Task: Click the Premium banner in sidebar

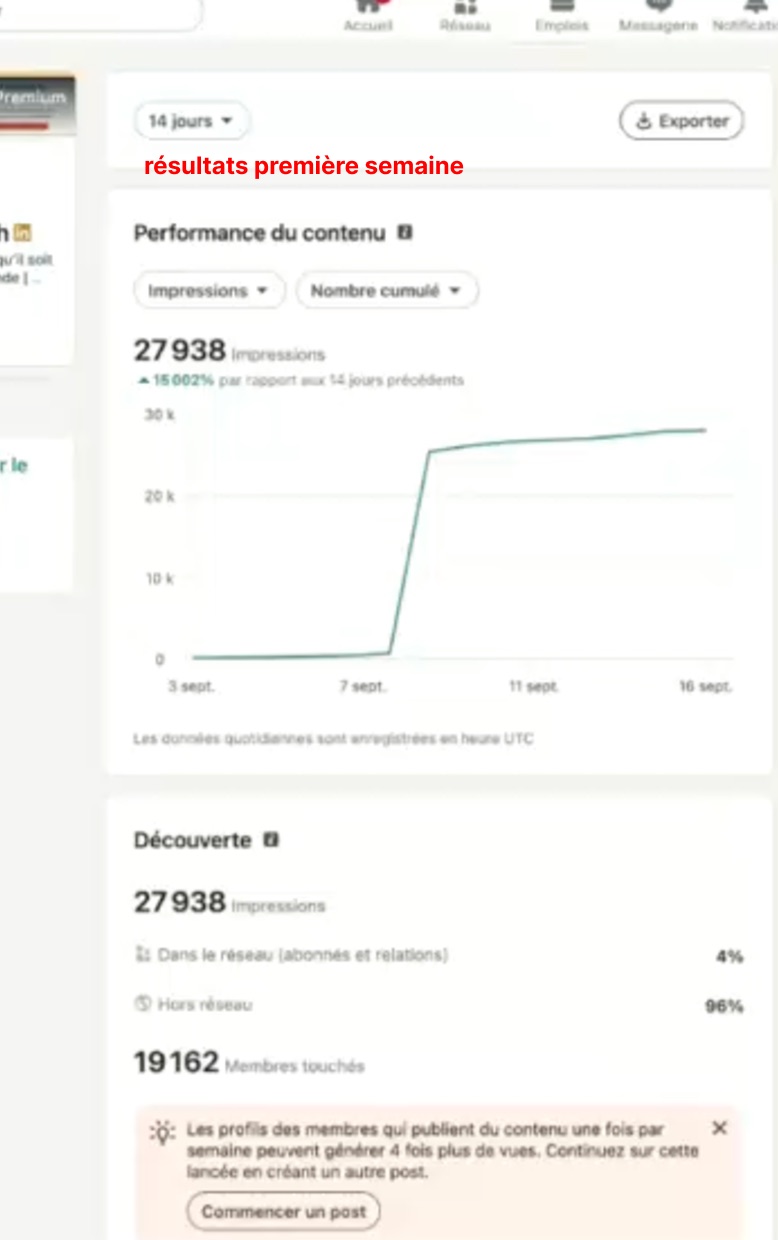Action: coord(37,103)
